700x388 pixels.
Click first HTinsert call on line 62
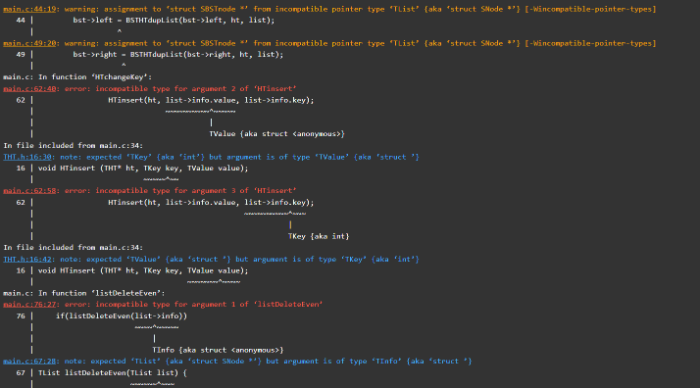point(211,100)
